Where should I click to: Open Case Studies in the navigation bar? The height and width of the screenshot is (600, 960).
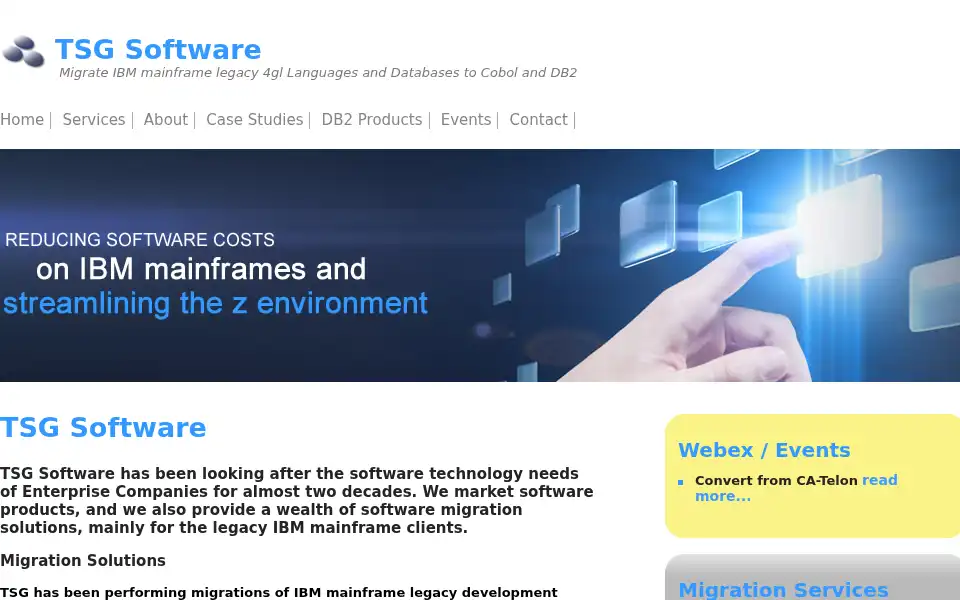(255, 119)
